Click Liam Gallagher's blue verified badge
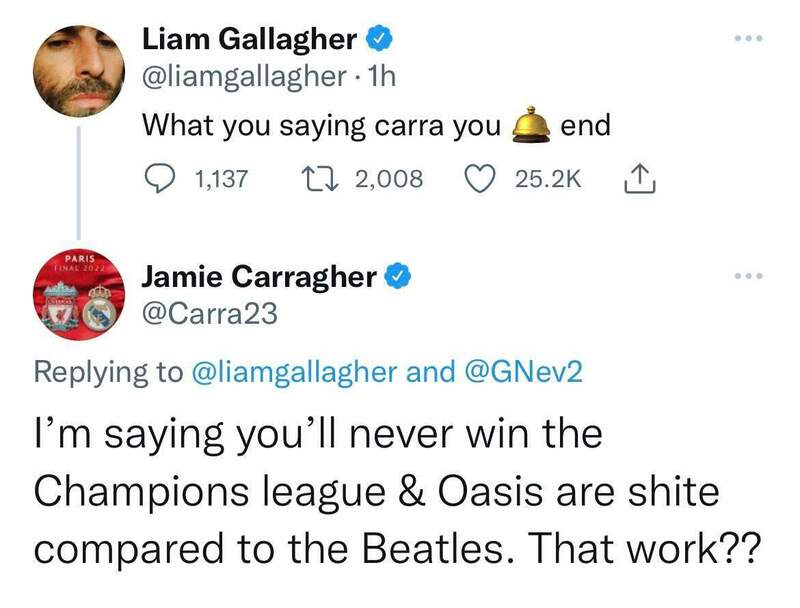This screenshot has width=800, height=608. pyautogui.click(x=377, y=39)
